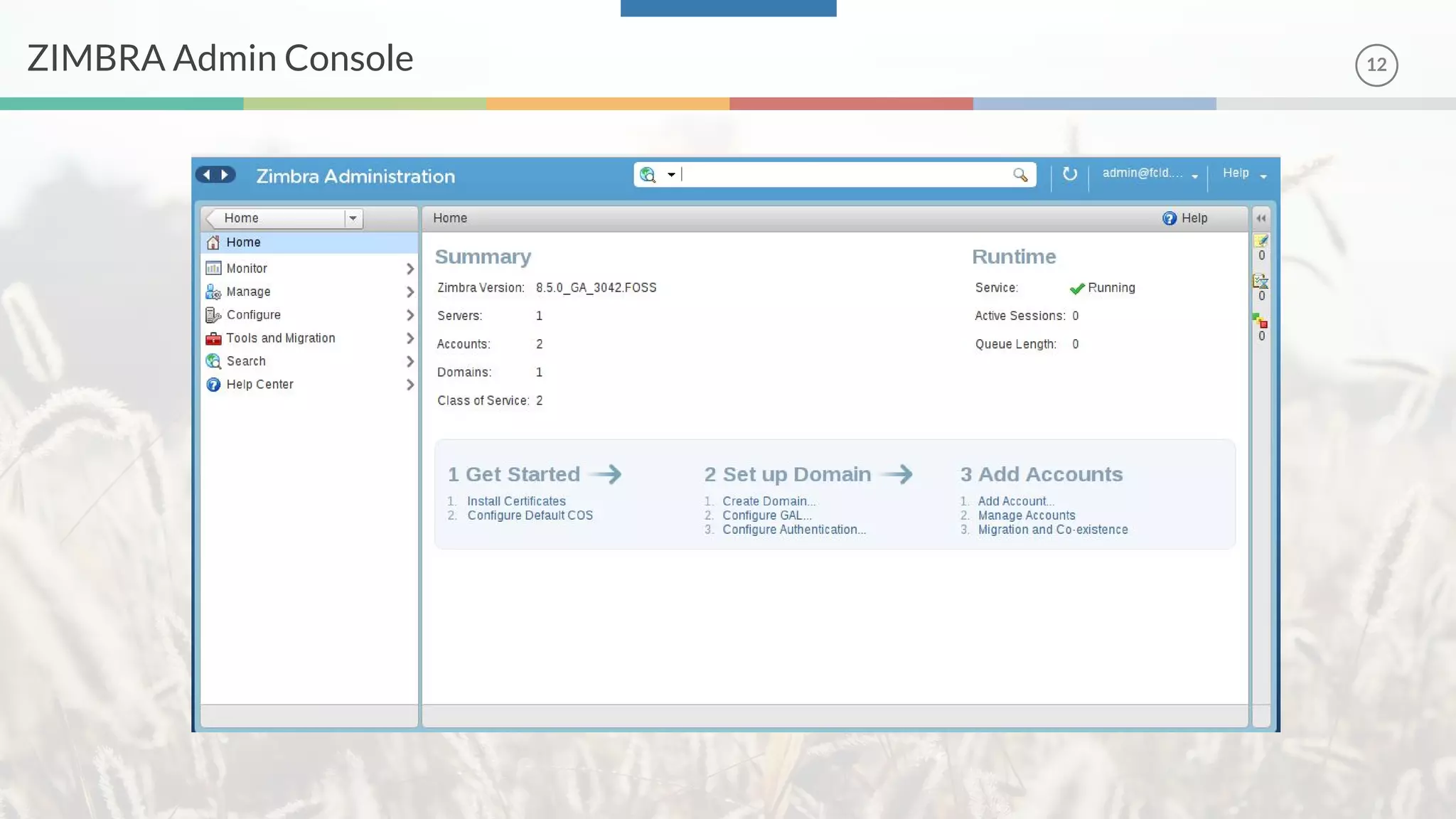Refresh the console with the reload icon
Image resolution: width=1456 pixels, height=819 pixels.
(1069, 174)
